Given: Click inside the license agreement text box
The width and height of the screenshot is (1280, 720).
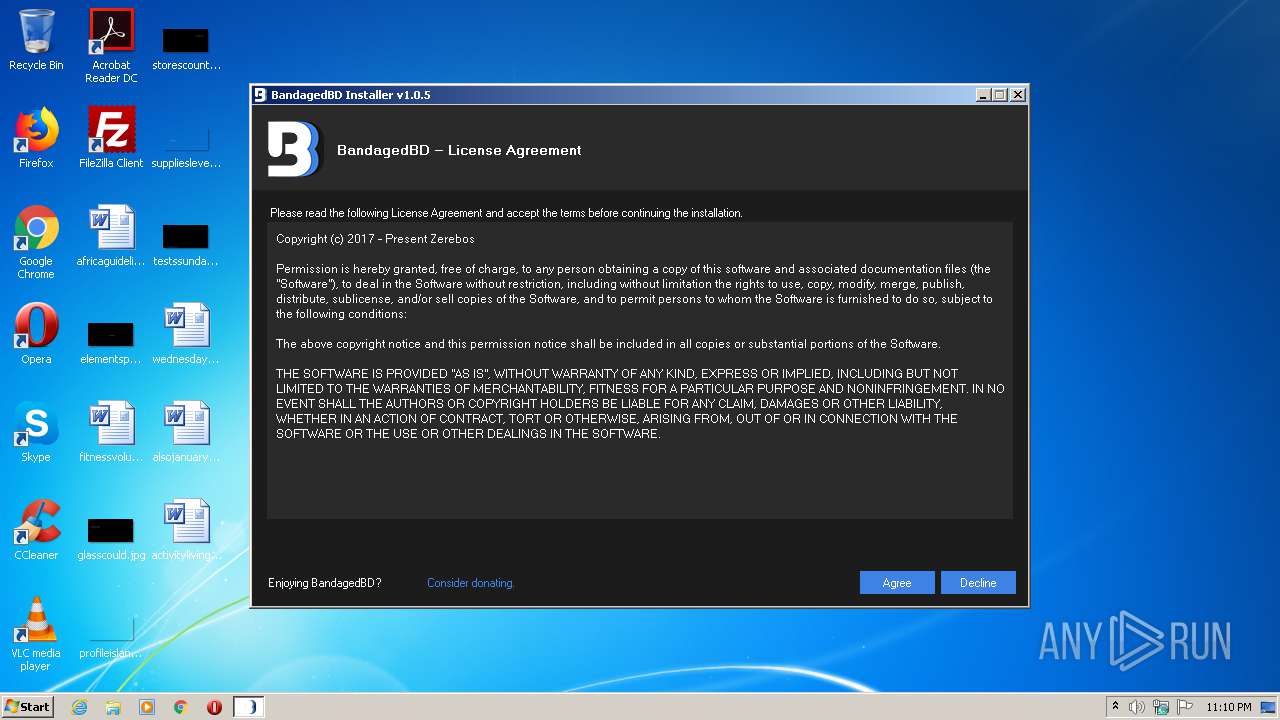Looking at the screenshot, I should (x=640, y=371).
